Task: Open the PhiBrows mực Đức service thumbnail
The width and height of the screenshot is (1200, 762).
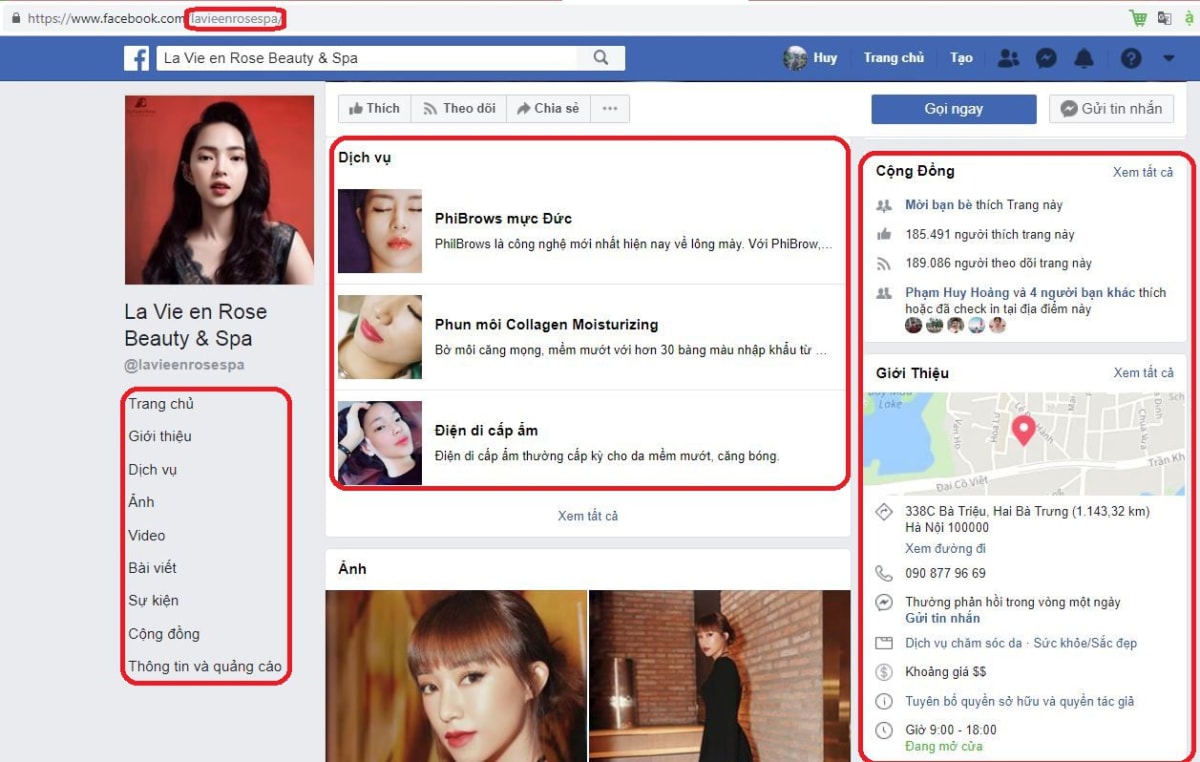Action: coord(380,231)
